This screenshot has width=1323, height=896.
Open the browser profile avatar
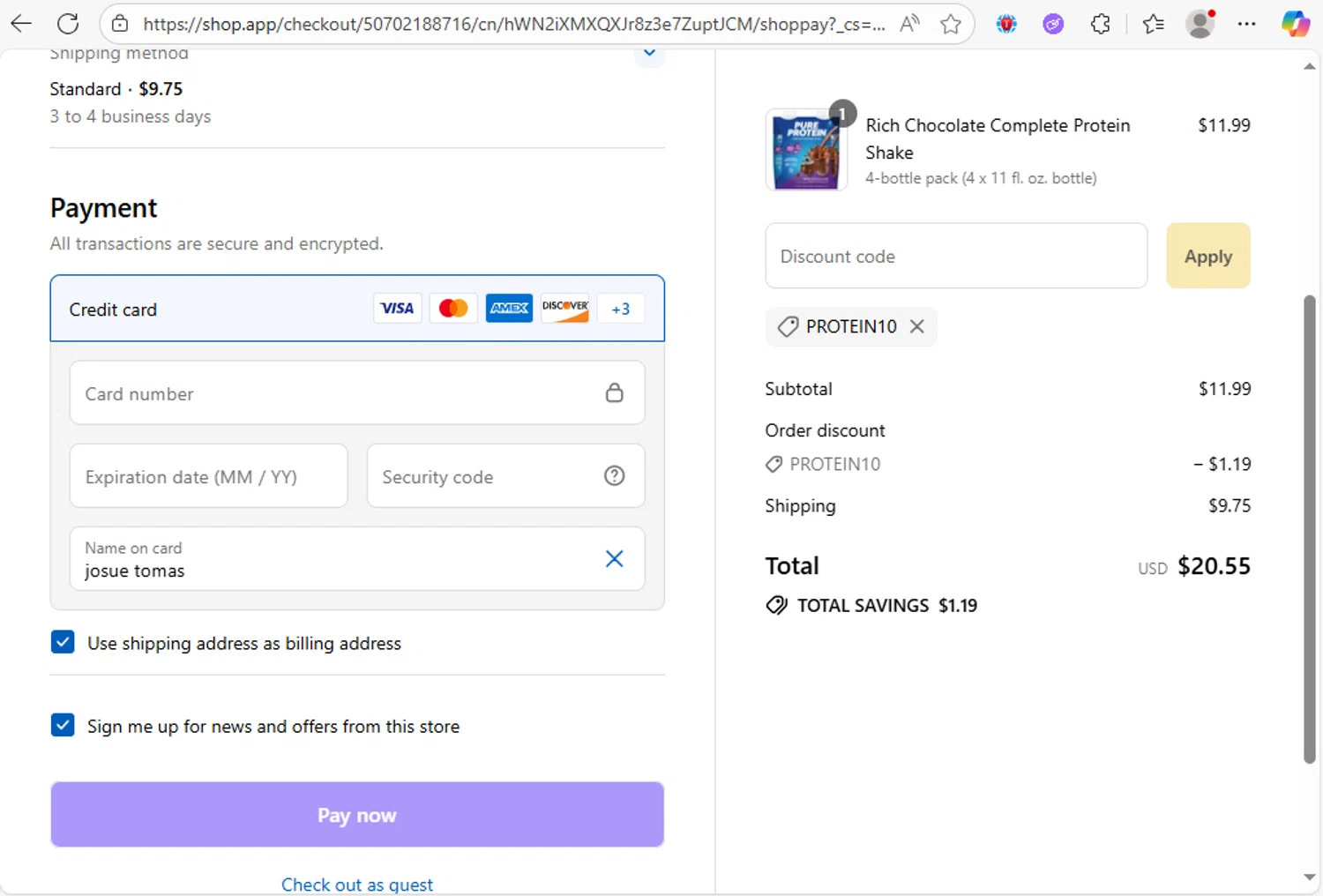coord(1200,24)
